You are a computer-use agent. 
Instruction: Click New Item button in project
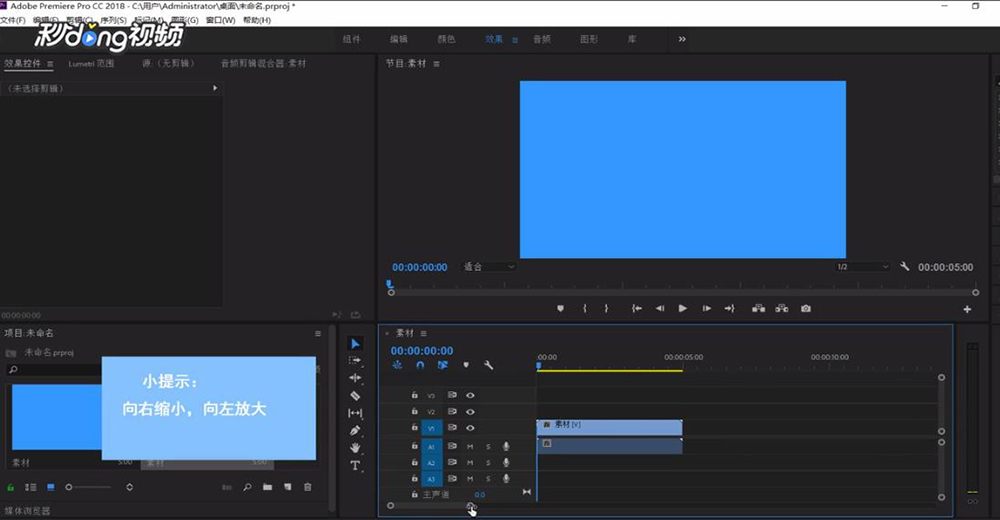(288, 487)
